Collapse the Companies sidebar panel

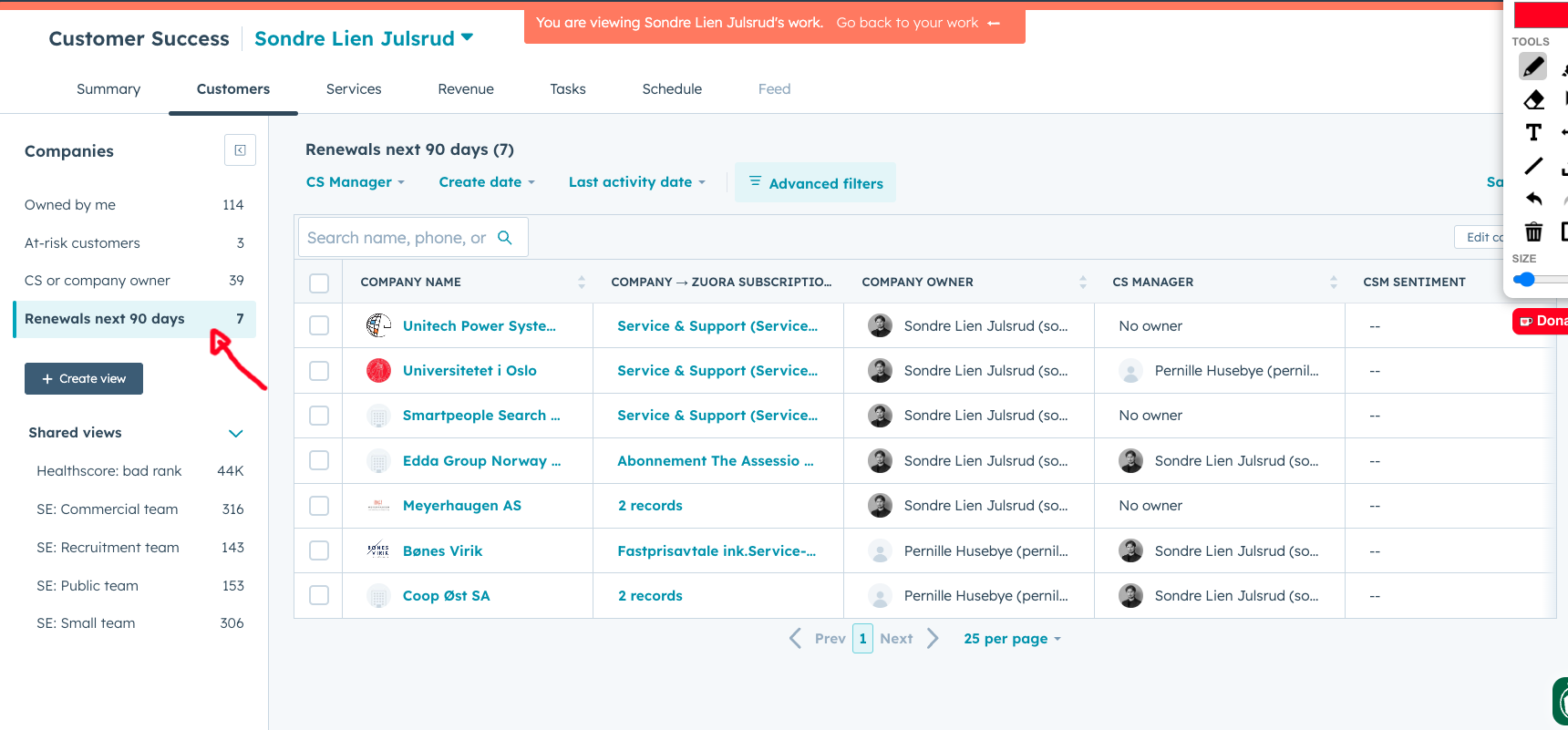[240, 150]
